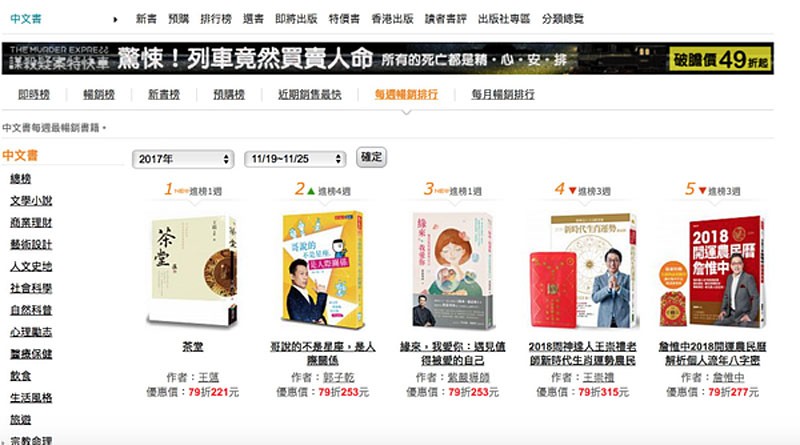Click author link 王薀
Screen dimensions: 800x445
click(208, 378)
